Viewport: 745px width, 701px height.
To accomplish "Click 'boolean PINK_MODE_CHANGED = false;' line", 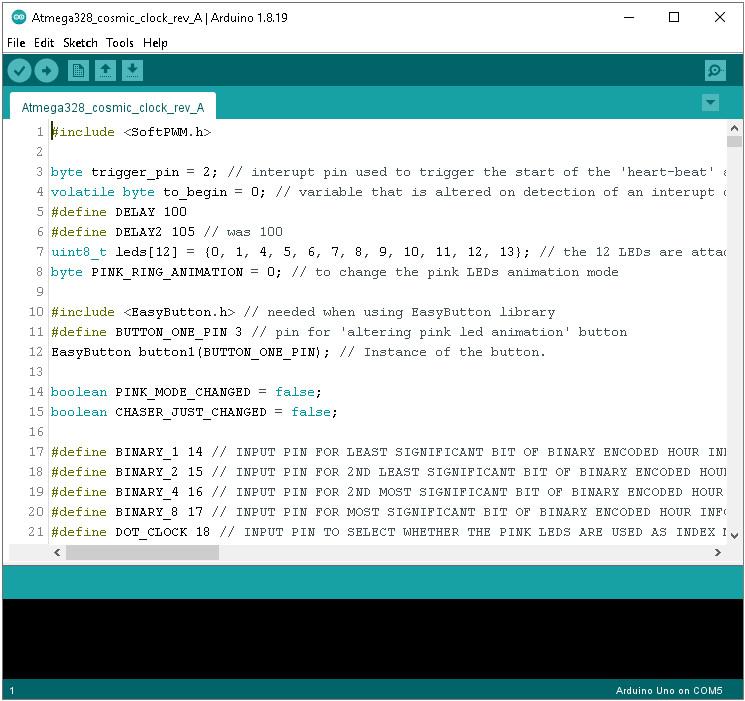I will 186,392.
